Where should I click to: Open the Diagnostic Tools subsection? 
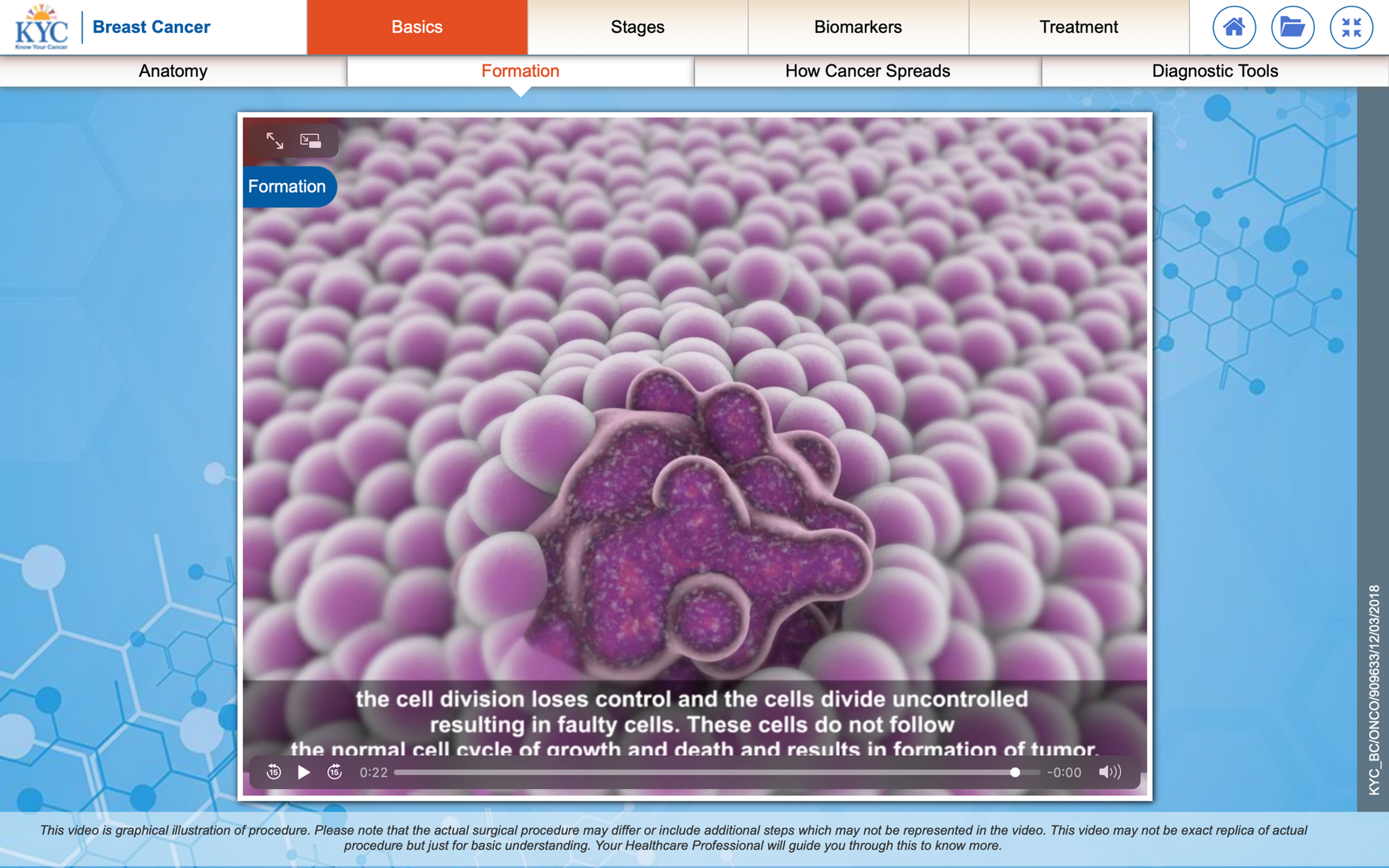[1214, 71]
